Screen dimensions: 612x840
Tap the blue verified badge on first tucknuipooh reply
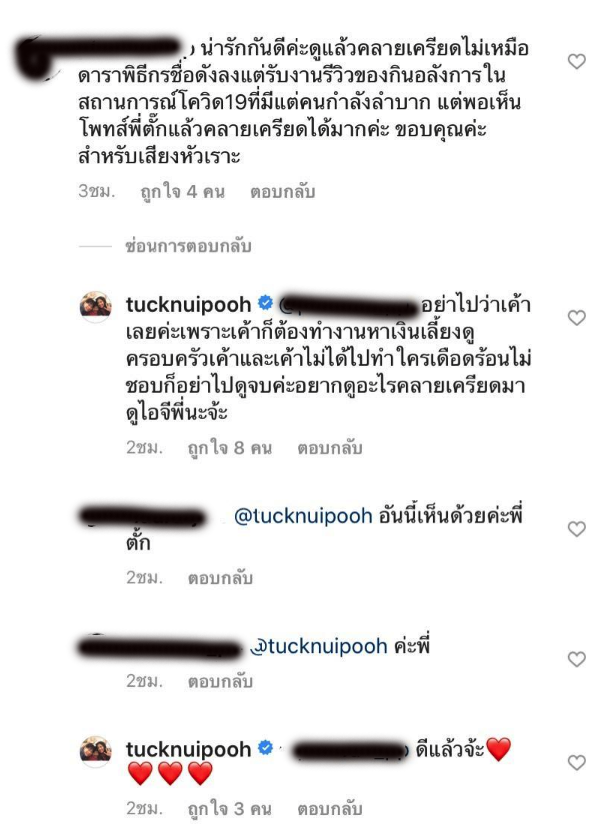click(x=265, y=303)
